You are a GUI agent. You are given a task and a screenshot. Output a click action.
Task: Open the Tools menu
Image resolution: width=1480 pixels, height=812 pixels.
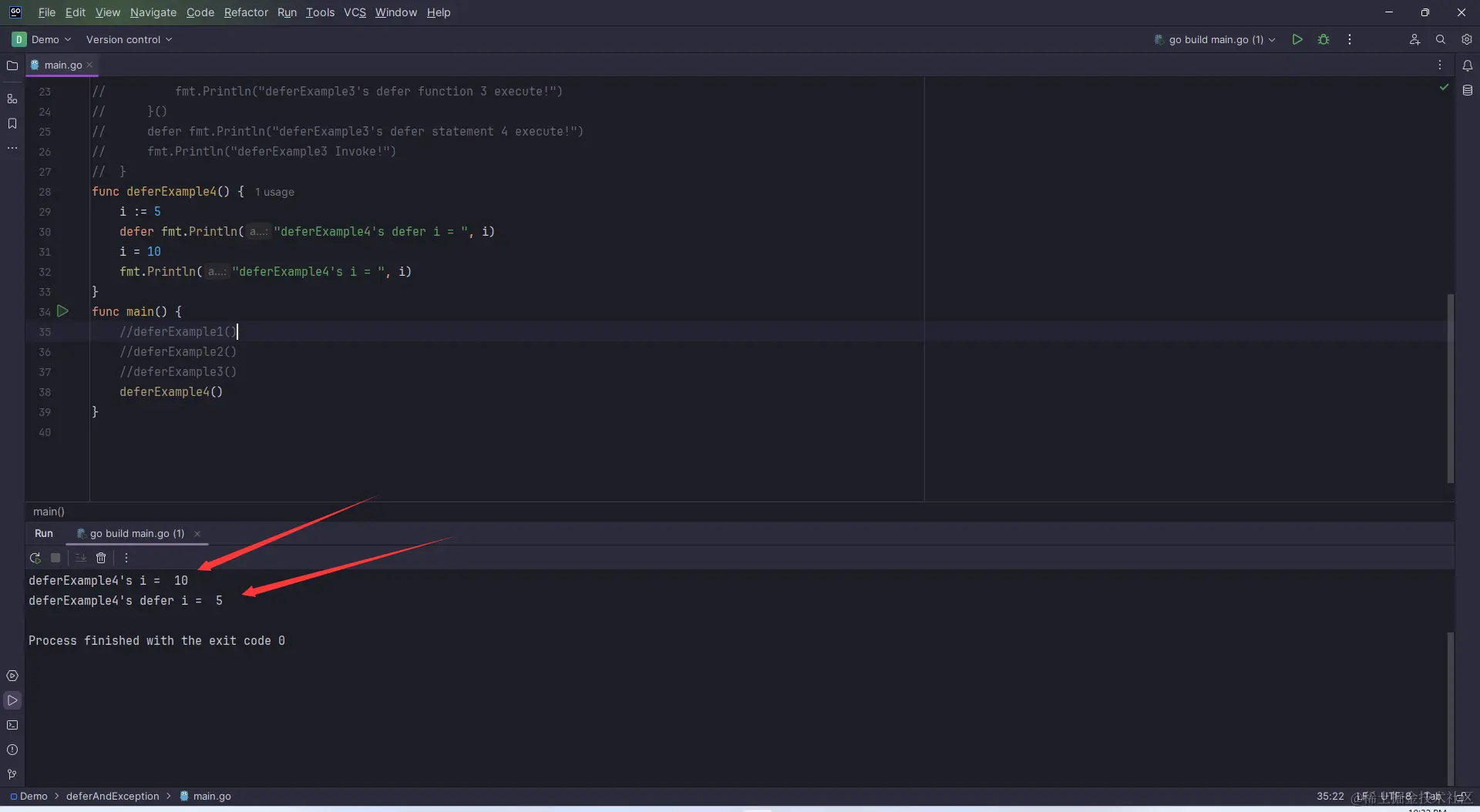[x=320, y=12]
